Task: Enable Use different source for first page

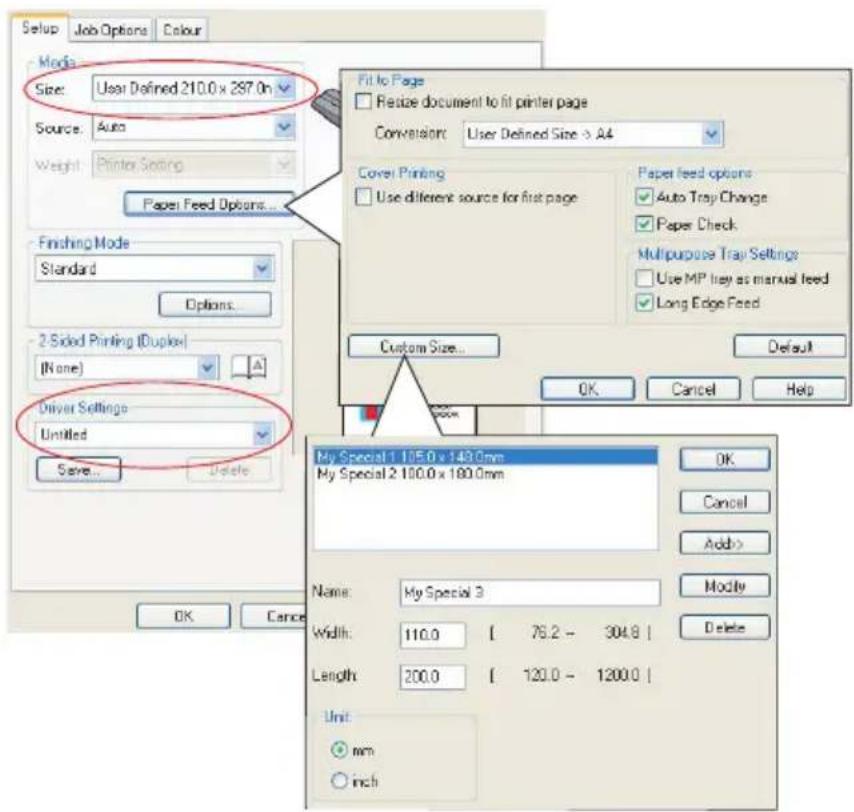Action: (x=363, y=197)
